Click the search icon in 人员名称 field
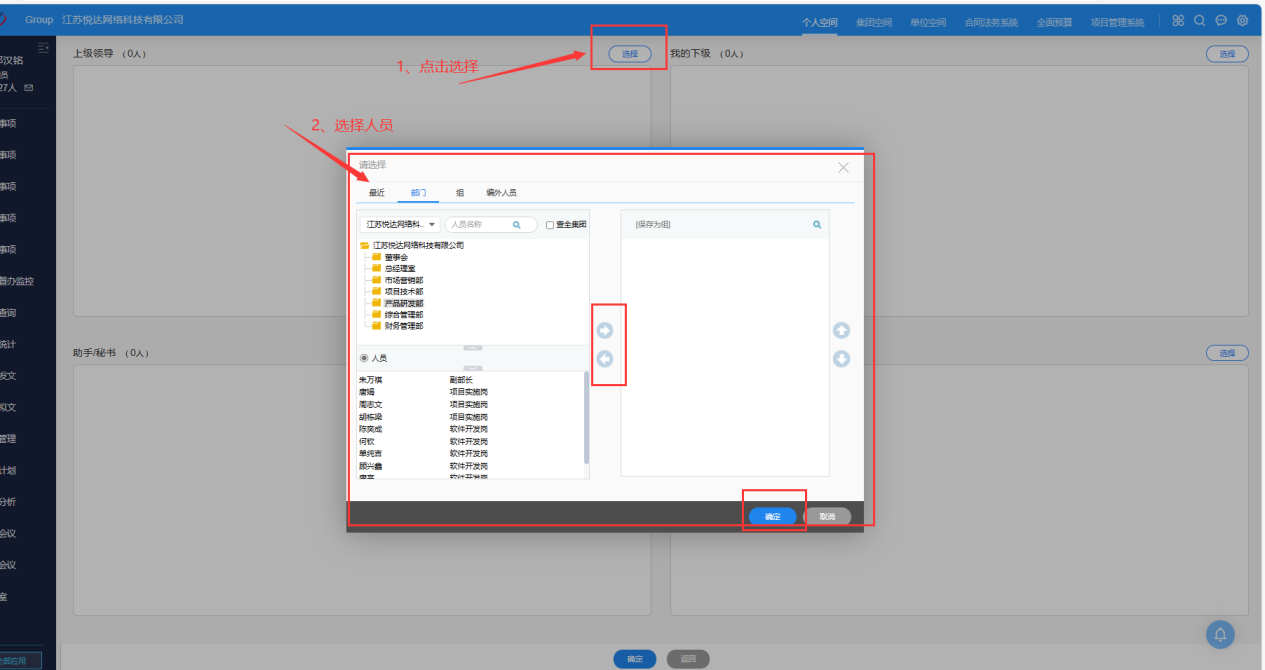This screenshot has height=670, width=1265. pos(517,225)
